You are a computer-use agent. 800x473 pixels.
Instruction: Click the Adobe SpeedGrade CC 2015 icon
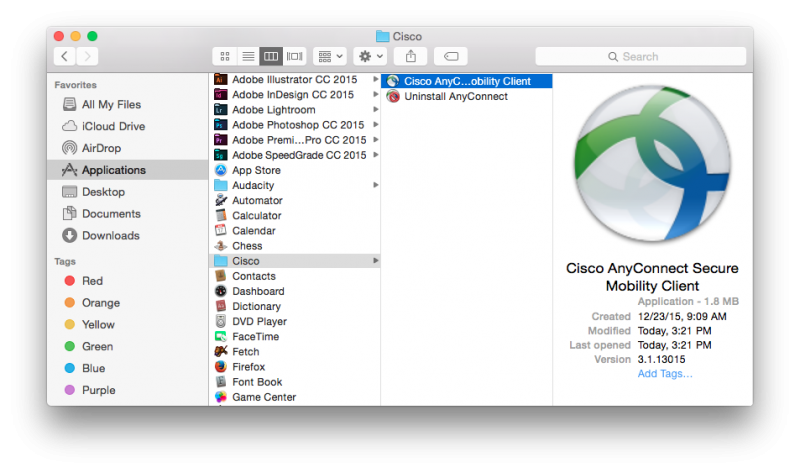220,155
